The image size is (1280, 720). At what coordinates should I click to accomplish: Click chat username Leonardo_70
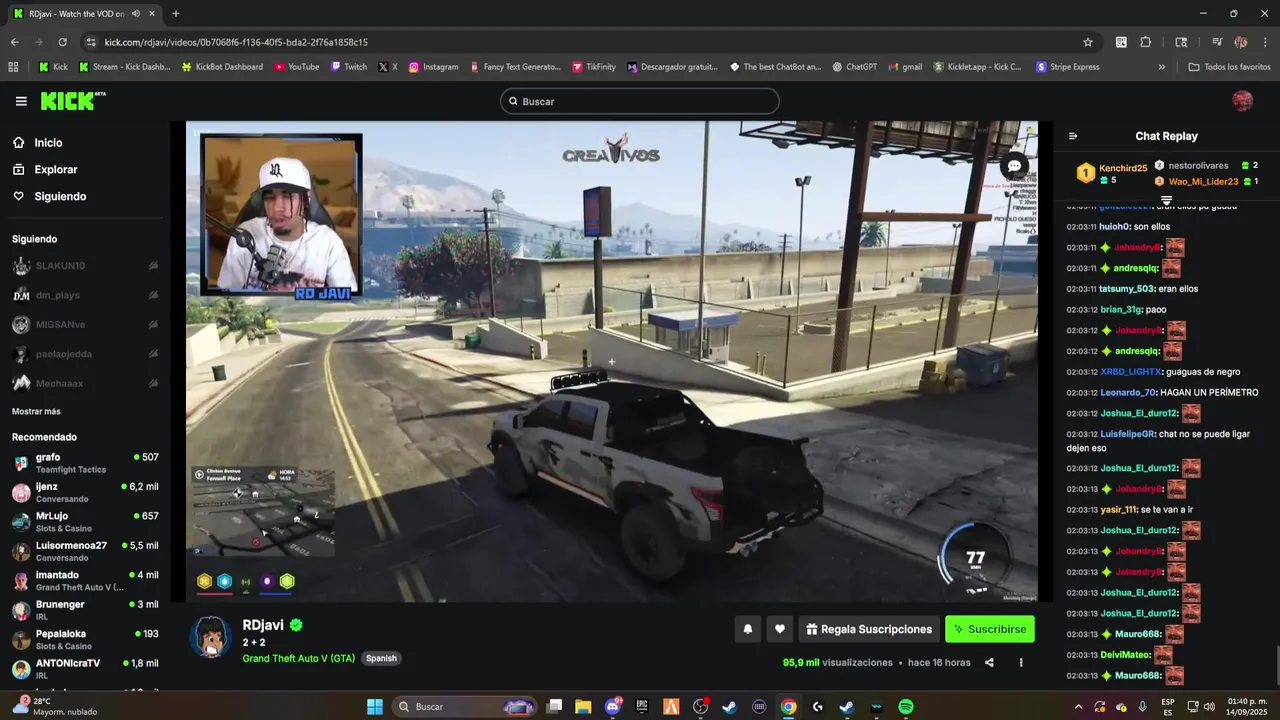[1128, 392]
